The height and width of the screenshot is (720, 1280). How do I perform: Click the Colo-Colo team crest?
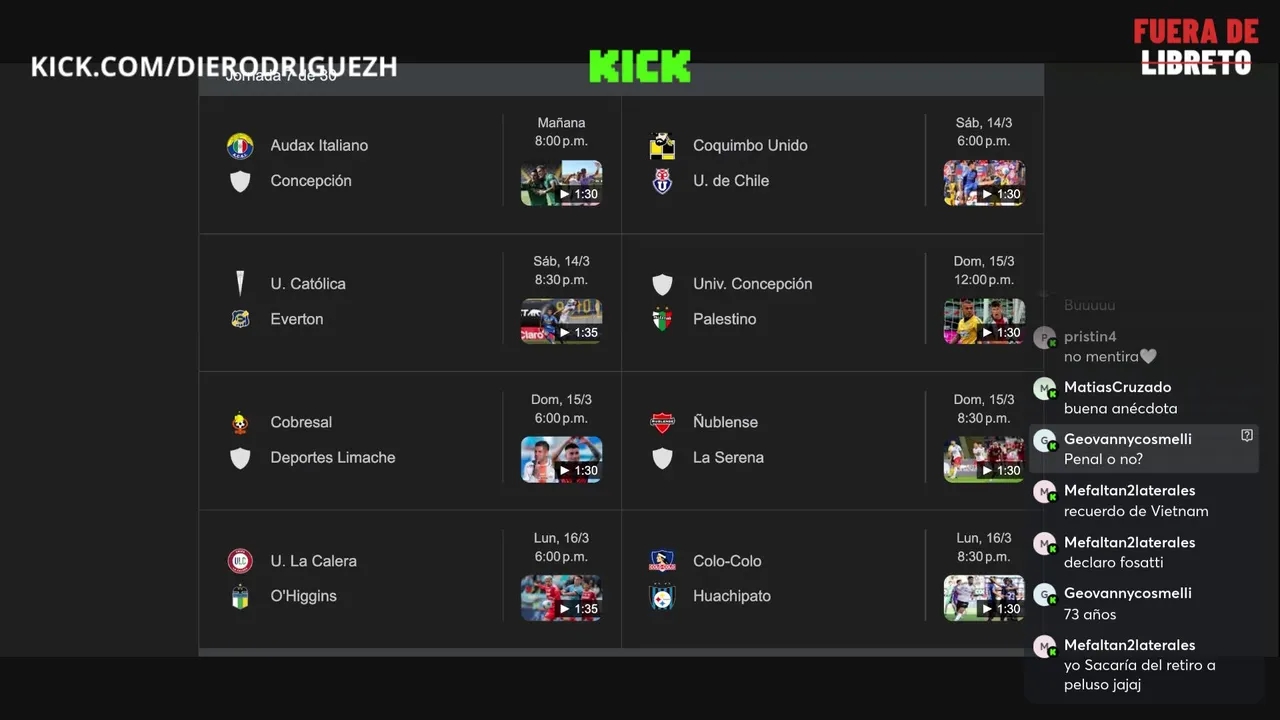(x=662, y=561)
